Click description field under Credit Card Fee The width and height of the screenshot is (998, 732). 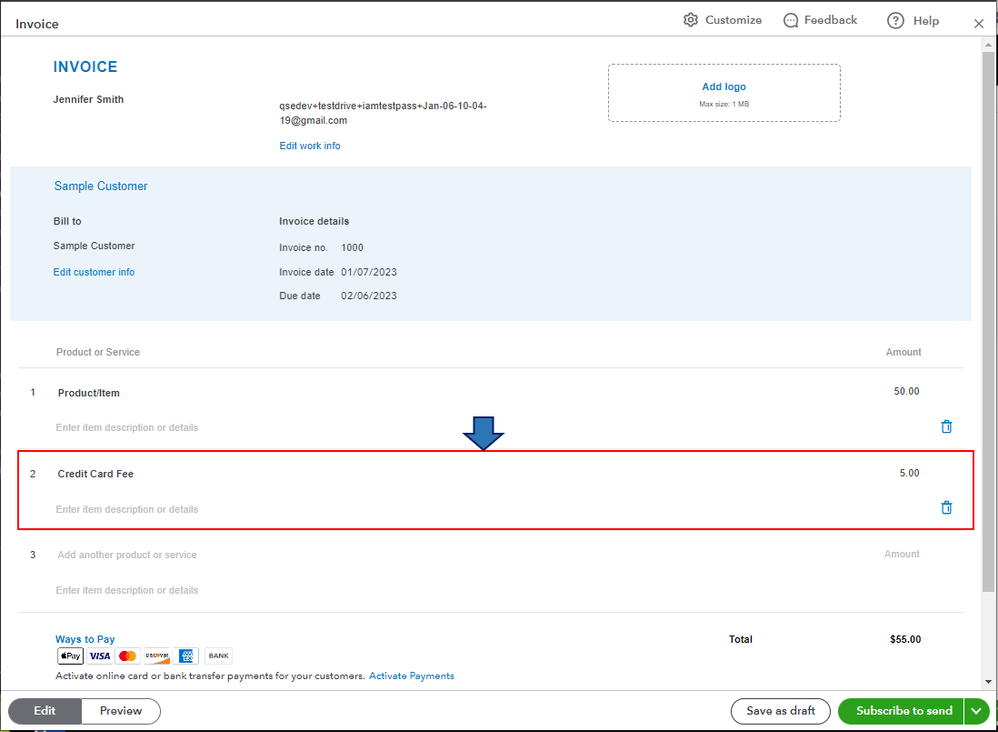tap(127, 509)
